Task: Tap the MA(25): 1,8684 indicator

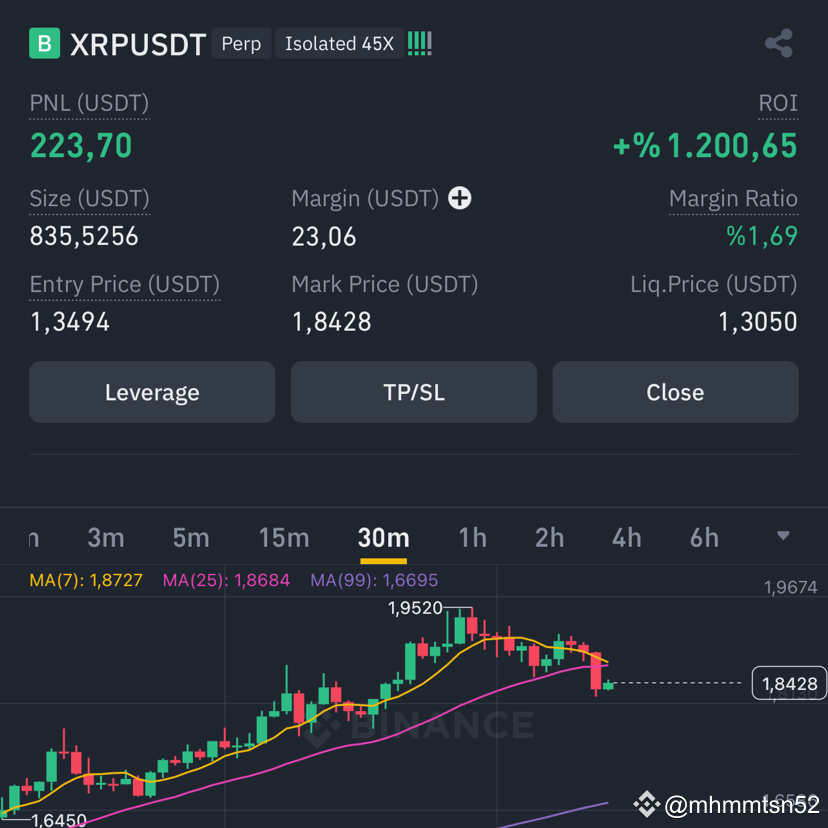Action: [x=226, y=580]
